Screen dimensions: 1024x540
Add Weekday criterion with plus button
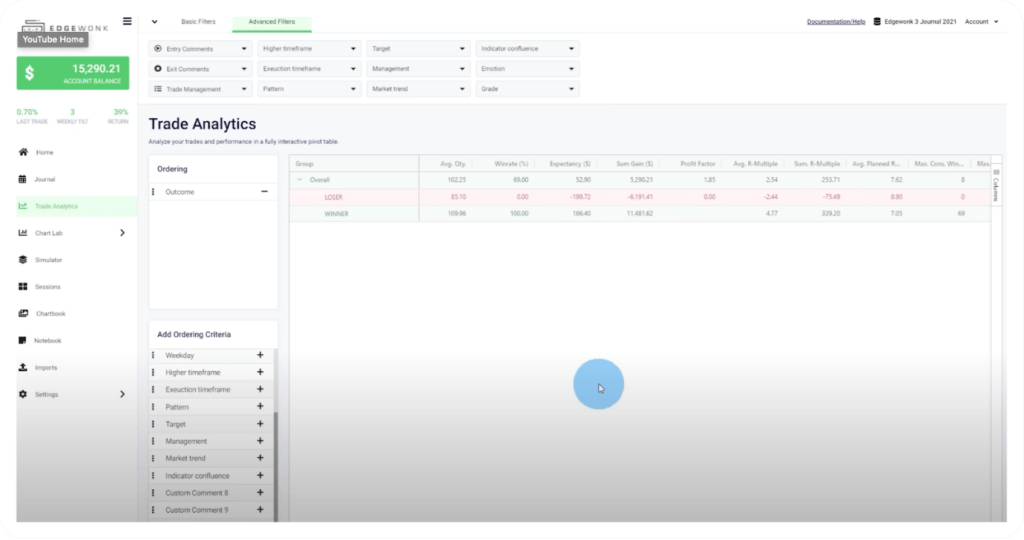[x=260, y=355]
